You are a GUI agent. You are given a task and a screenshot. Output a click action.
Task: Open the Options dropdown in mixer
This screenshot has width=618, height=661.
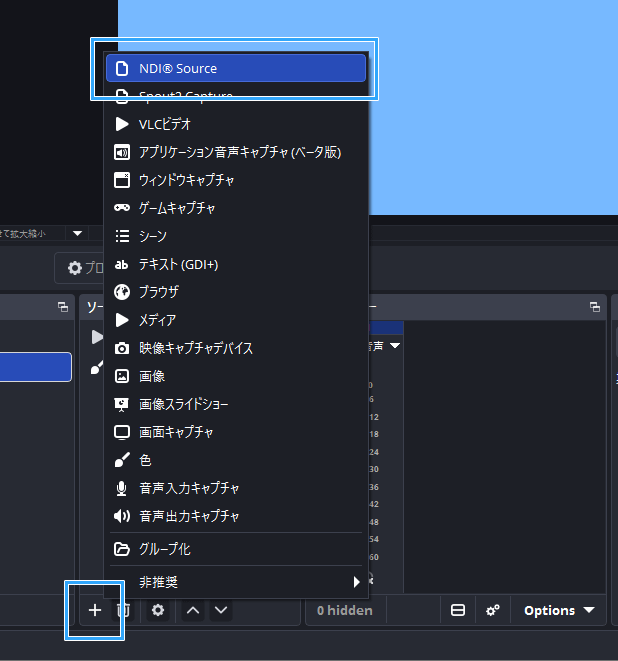pos(558,610)
